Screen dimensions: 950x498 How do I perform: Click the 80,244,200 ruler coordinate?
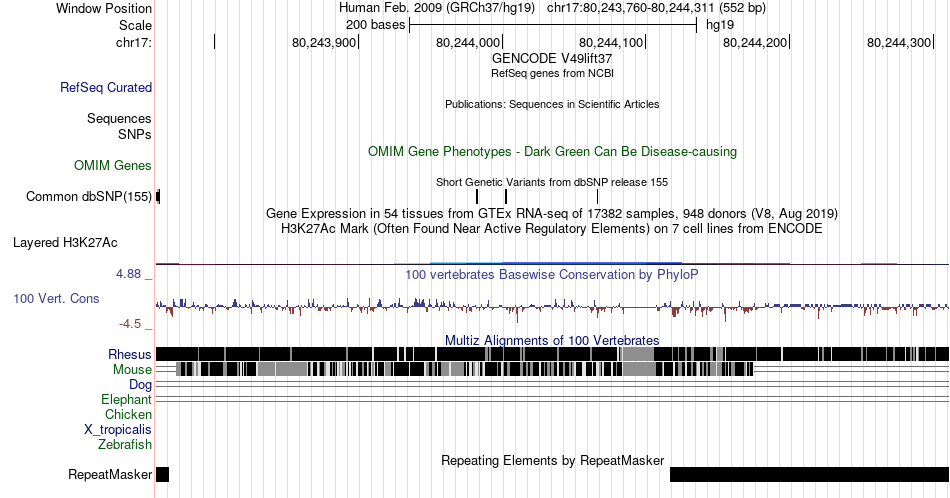point(755,42)
